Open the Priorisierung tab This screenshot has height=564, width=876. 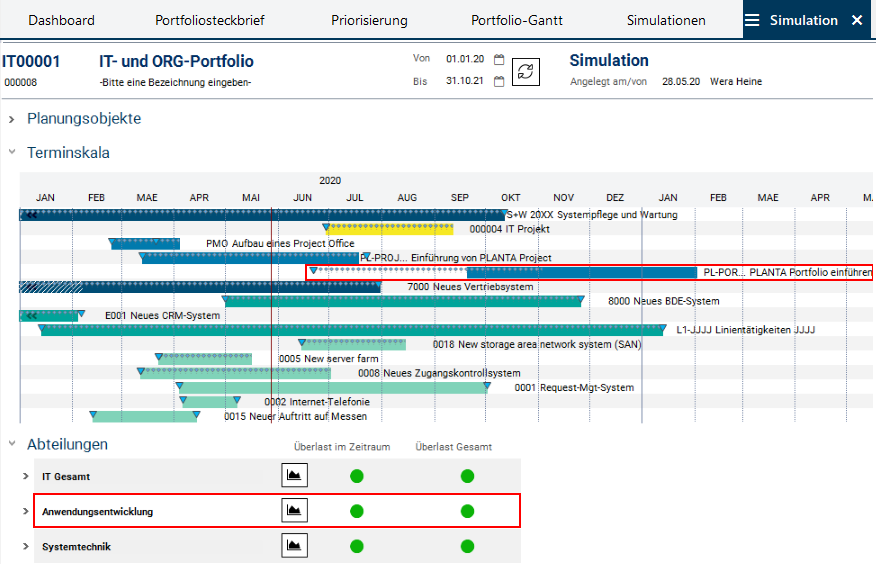(x=369, y=20)
